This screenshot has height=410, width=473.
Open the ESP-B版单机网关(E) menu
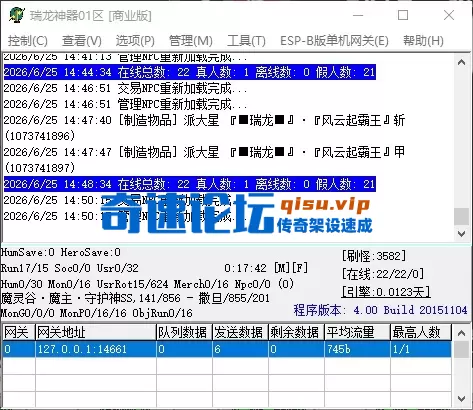(334, 41)
